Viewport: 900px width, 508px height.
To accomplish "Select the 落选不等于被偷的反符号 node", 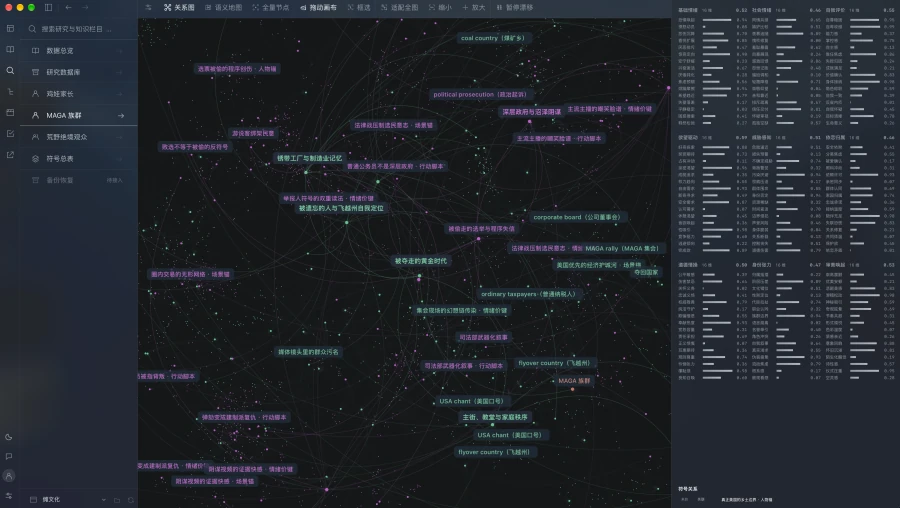I will click(195, 147).
